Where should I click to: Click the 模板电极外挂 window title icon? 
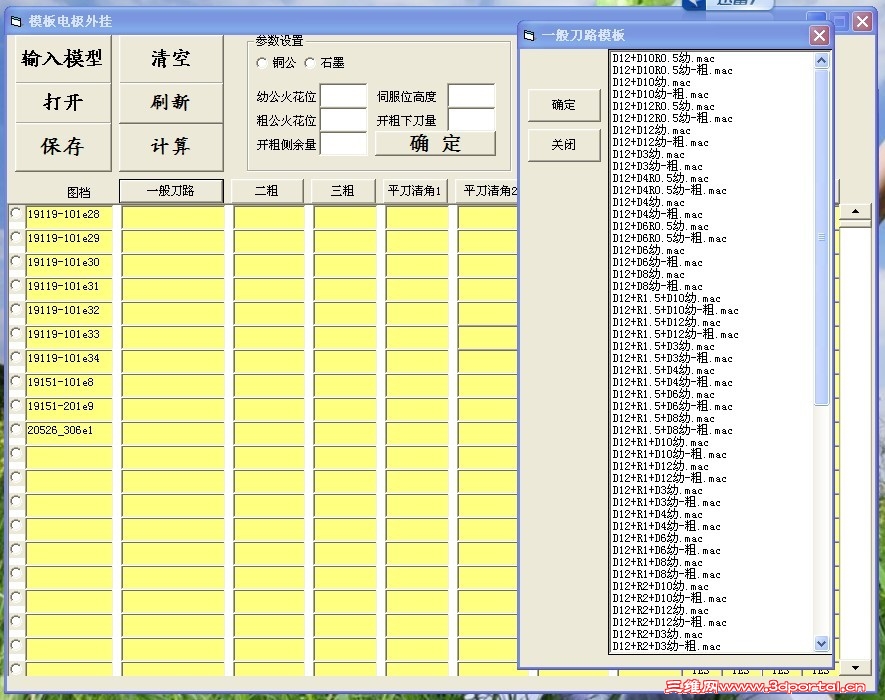[16, 21]
